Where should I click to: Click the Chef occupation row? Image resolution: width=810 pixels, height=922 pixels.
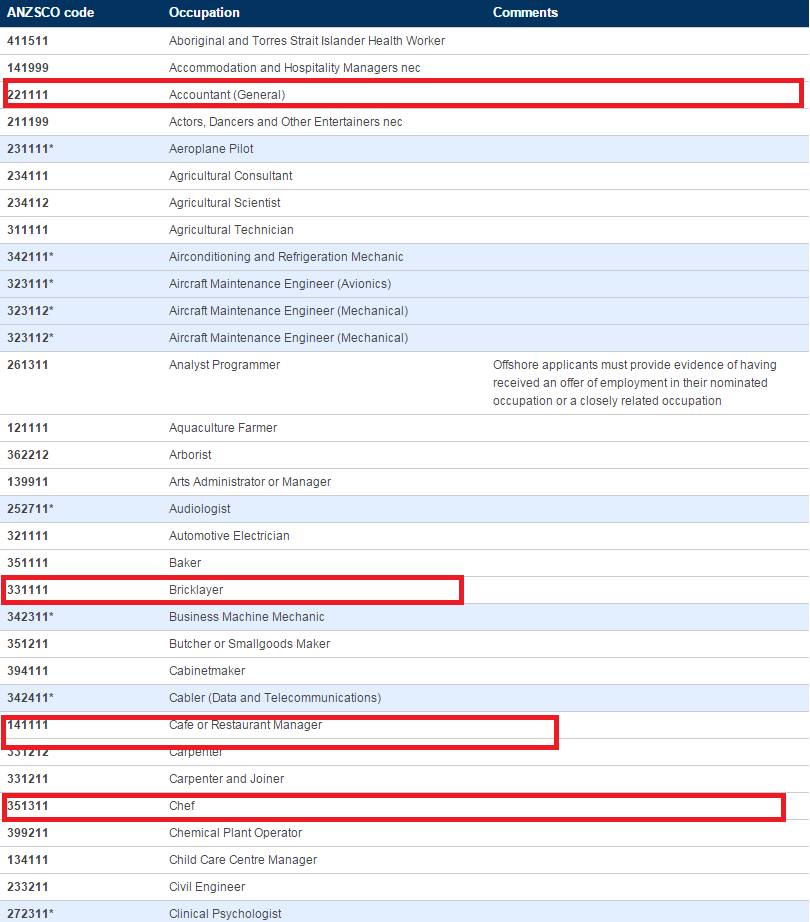coord(182,806)
